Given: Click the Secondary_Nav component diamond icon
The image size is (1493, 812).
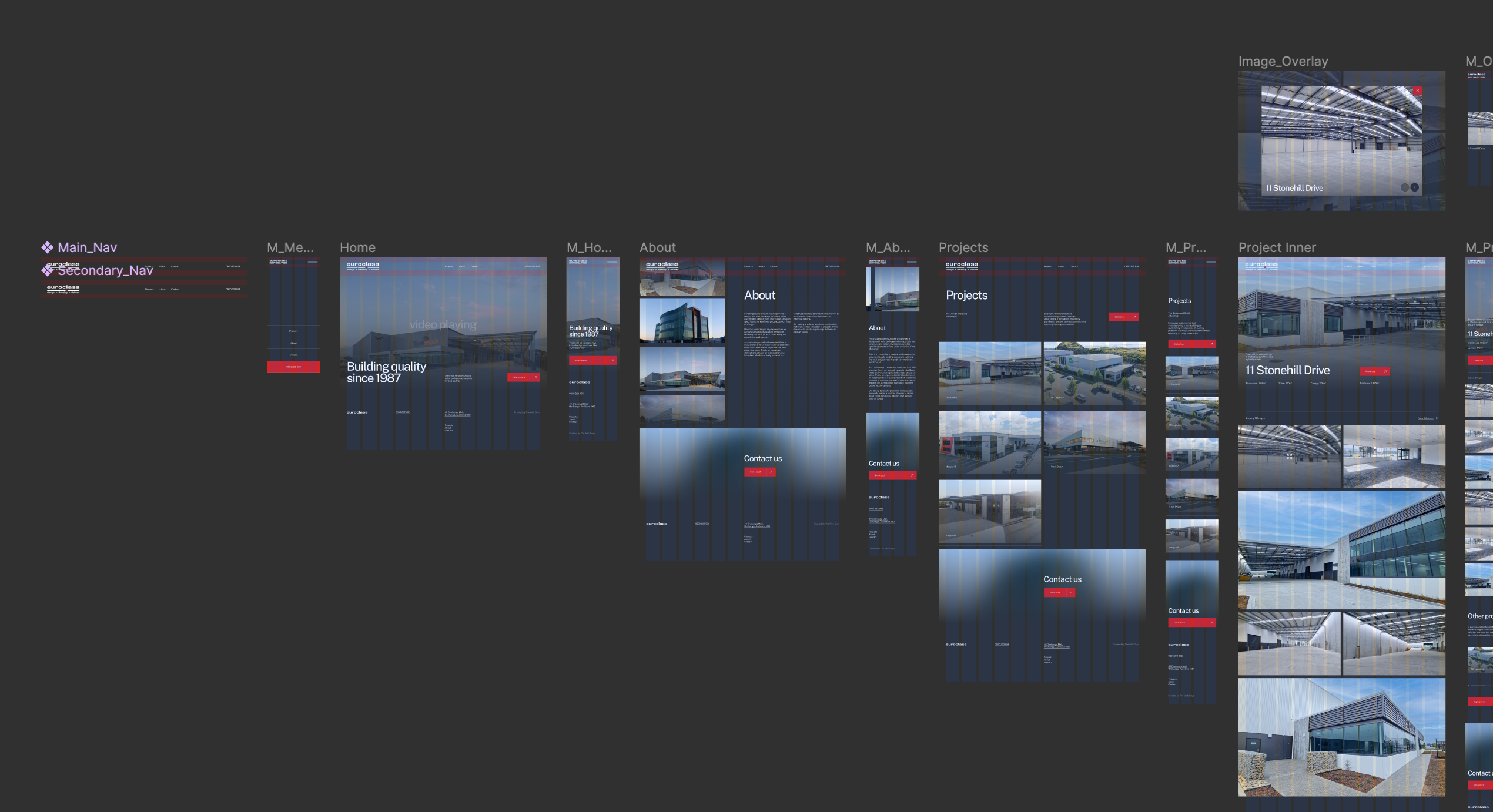Looking at the screenshot, I should pyautogui.click(x=47, y=270).
